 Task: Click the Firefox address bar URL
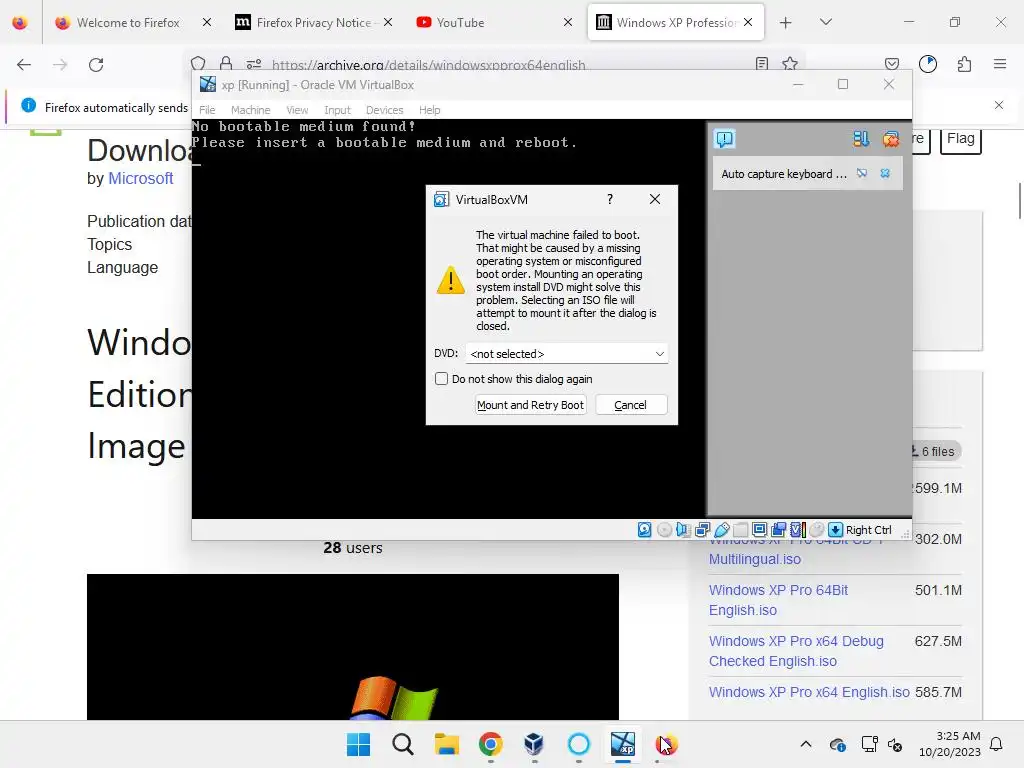click(x=428, y=65)
